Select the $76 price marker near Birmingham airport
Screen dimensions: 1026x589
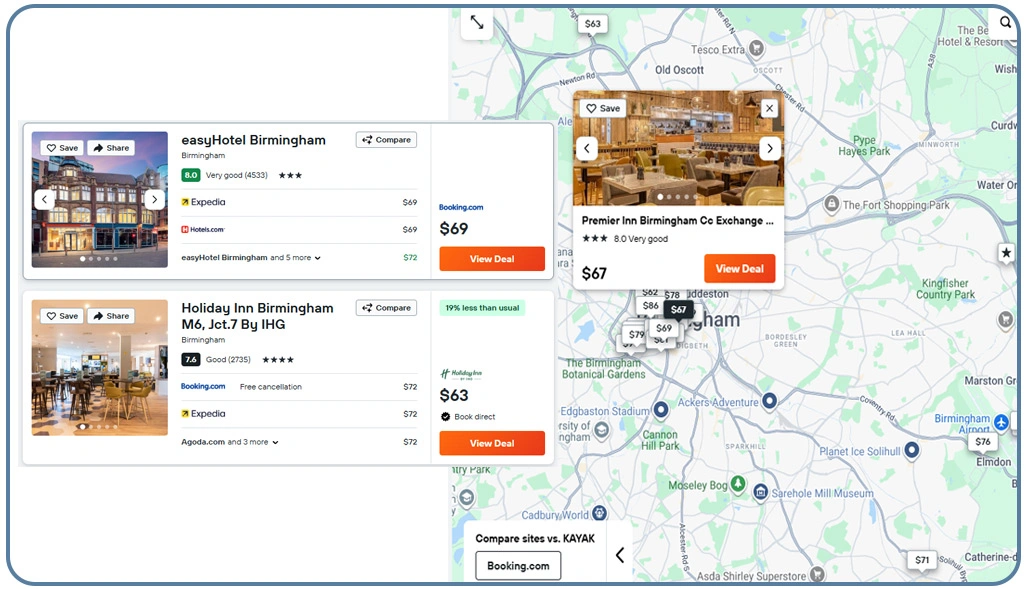[982, 442]
